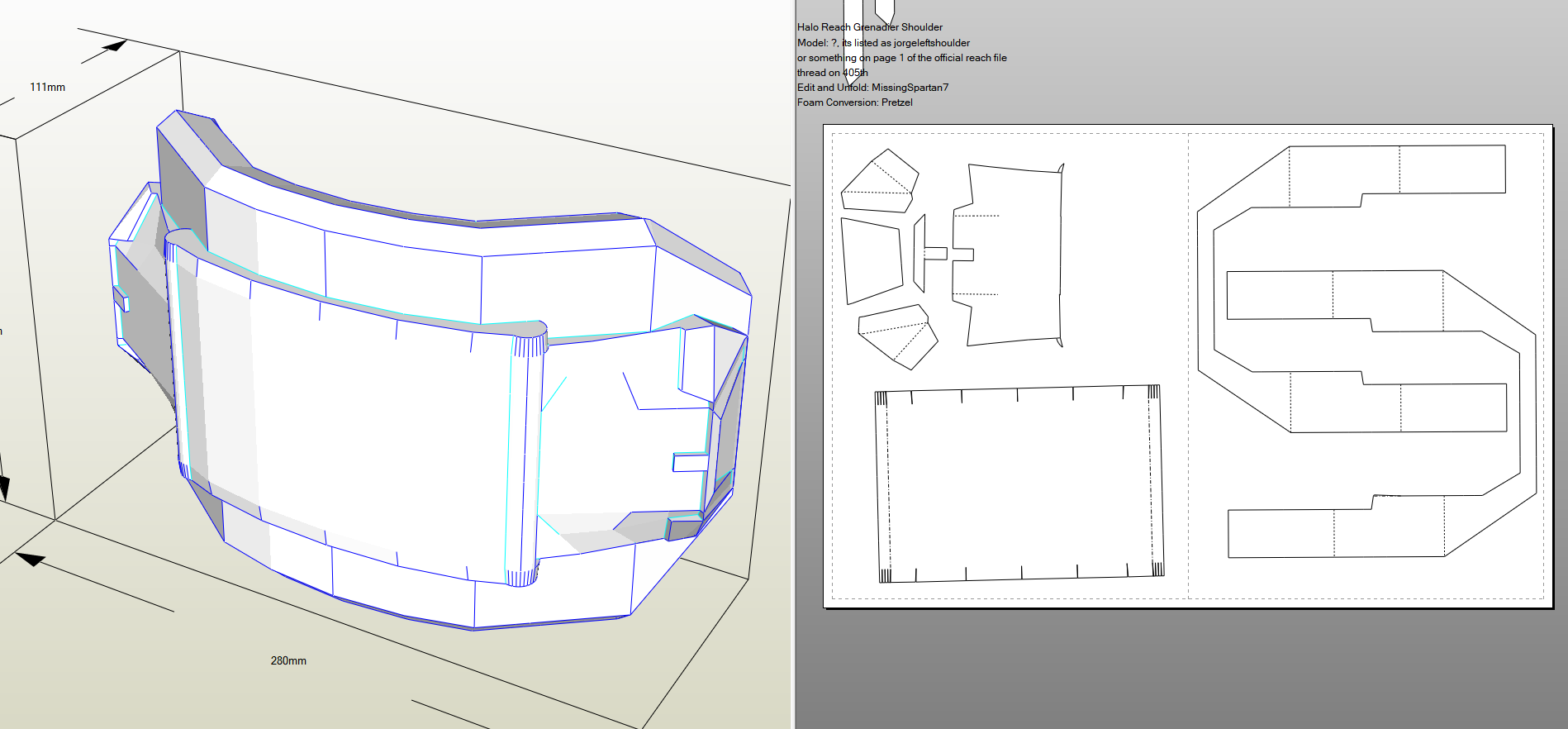Select the 'Model: ?, its listed as jorgeleftshoulder' text line

pos(883,43)
